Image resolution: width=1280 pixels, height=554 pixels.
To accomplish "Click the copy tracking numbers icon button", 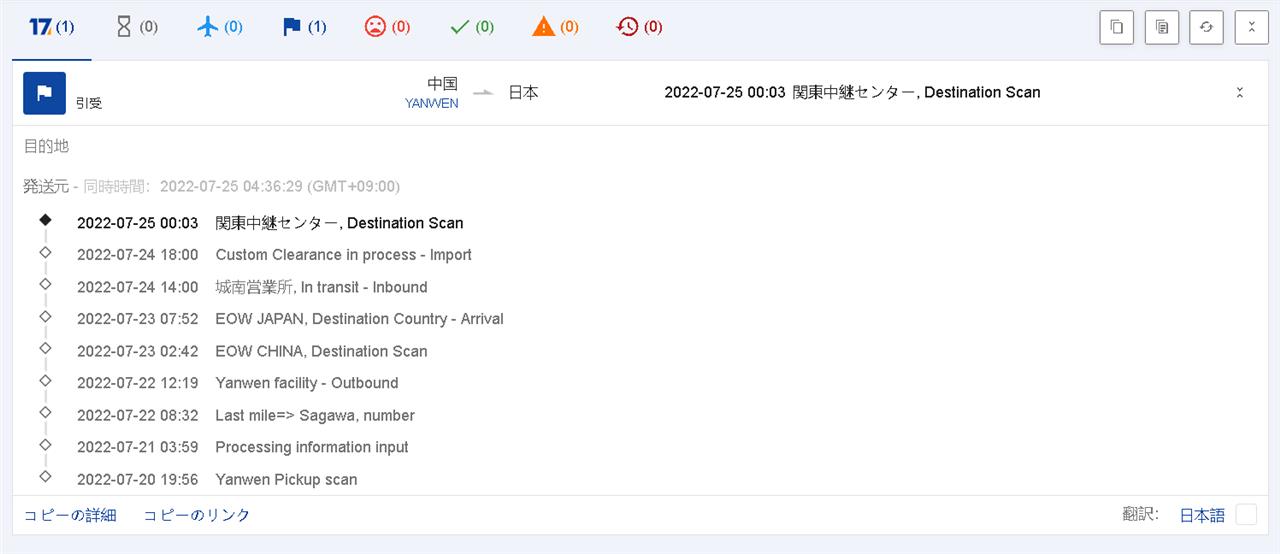I will pyautogui.click(x=1116, y=28).
